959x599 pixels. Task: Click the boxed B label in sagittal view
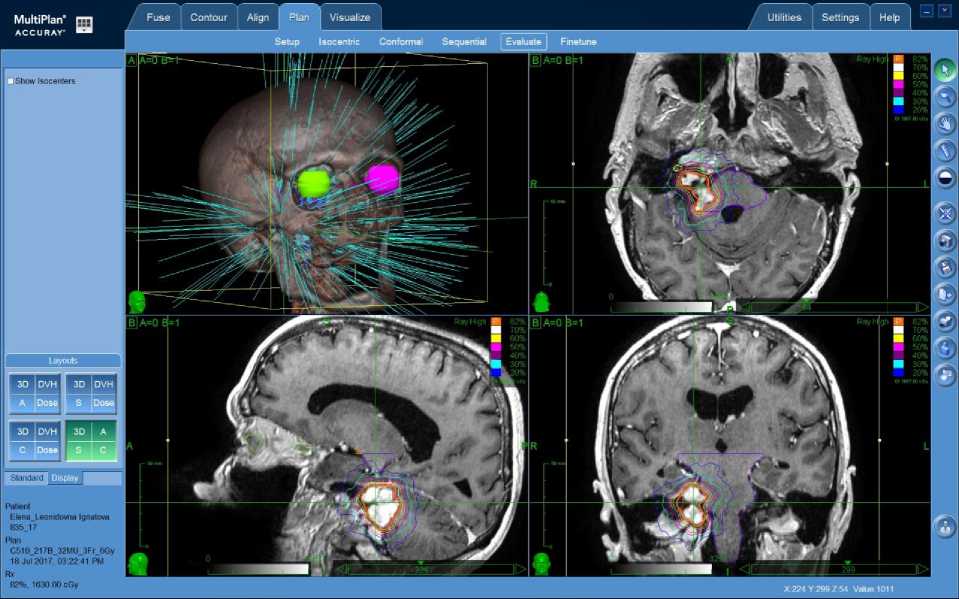pos(131,322)
